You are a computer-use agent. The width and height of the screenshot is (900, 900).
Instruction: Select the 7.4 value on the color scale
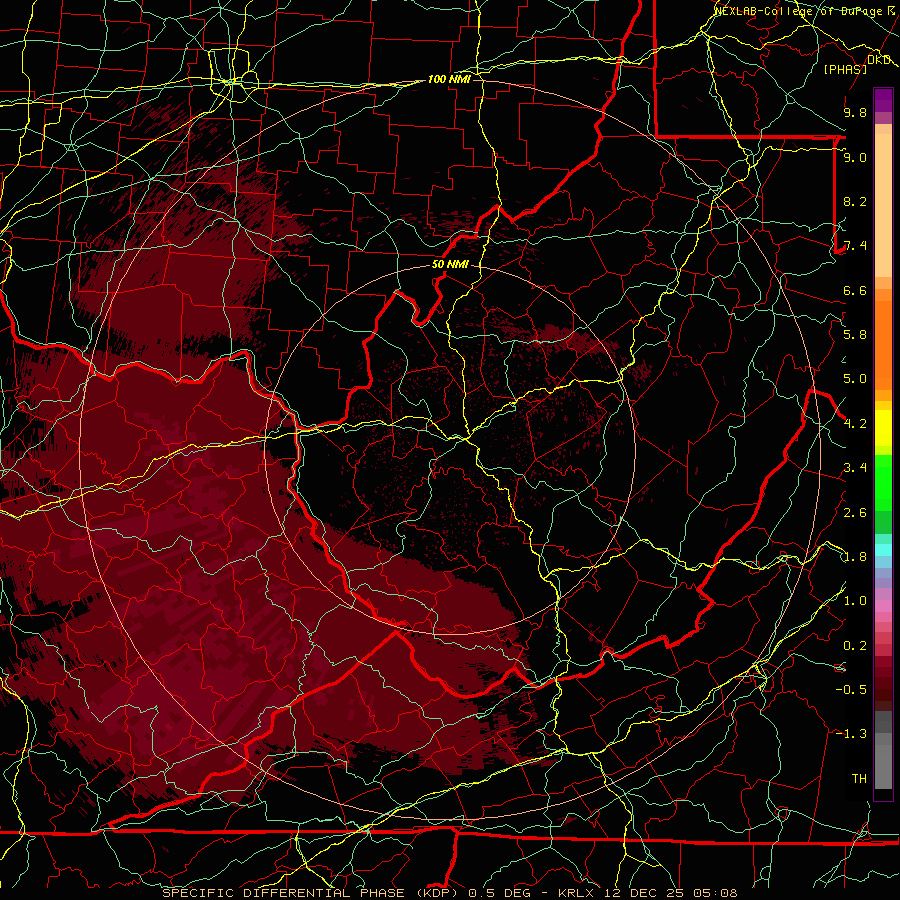pyautogui.click(x=855, y=246)
